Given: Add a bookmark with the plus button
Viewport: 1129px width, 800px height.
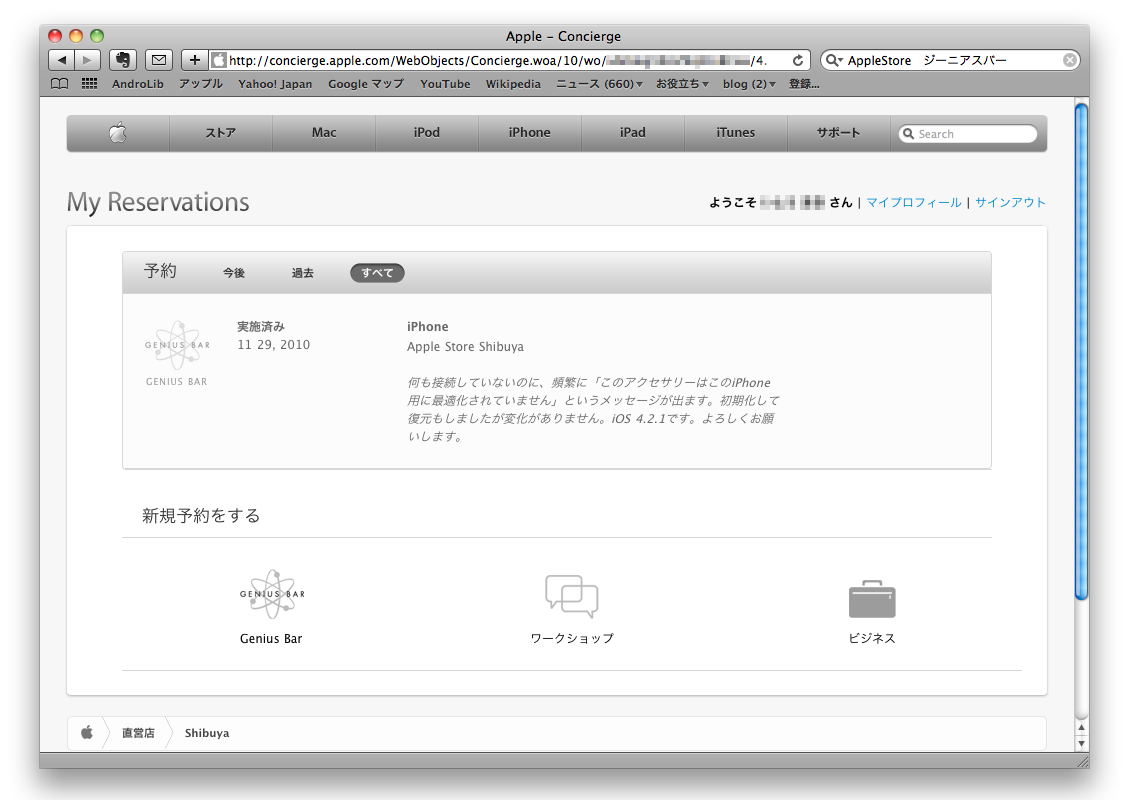Looking at the screenshot, I should [x=194, y=60].
